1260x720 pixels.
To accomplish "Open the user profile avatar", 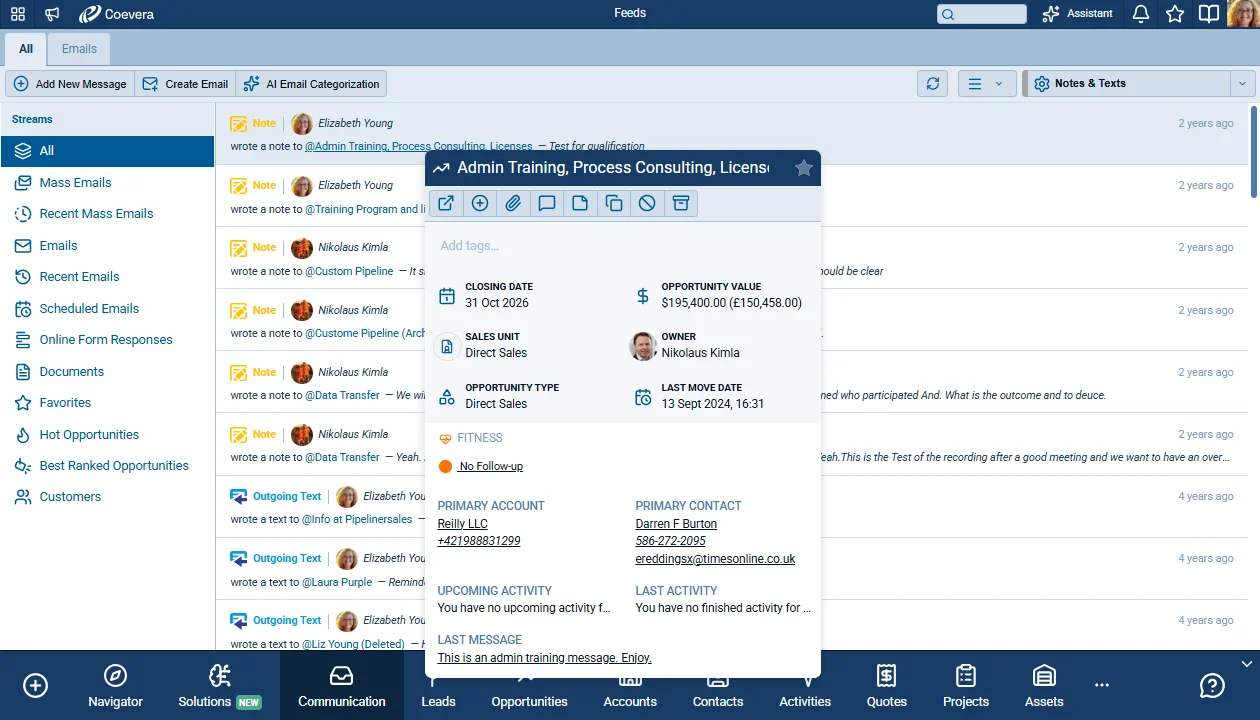I will (x=1243, y=14).
